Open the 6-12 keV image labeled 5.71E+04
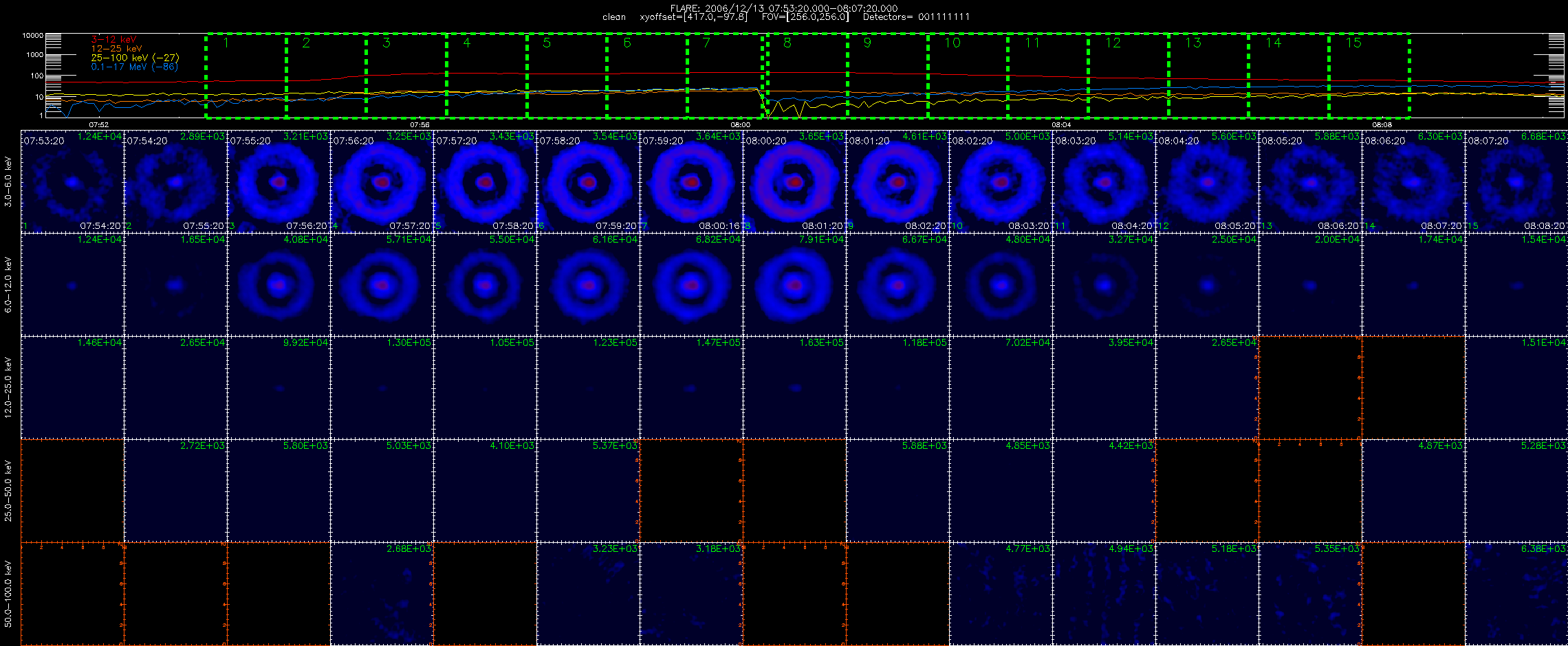Screen dimensions: 1568x646 tap(382, 285)
